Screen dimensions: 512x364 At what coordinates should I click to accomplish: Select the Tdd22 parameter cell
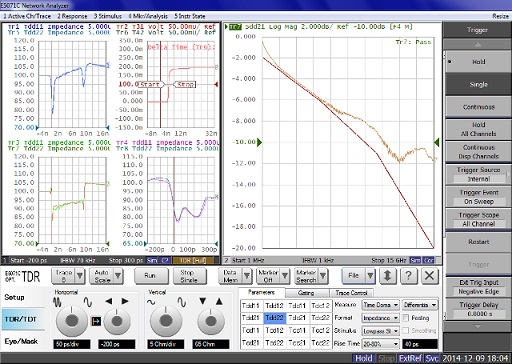[x=275, y=318]
